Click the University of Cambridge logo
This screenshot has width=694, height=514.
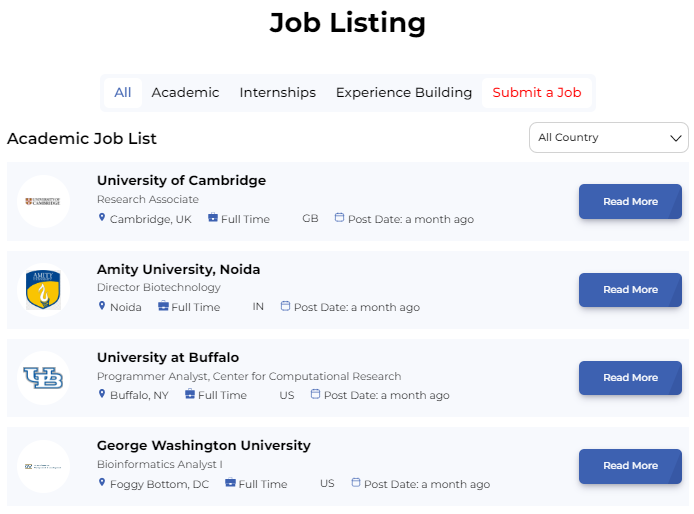point(43,201)
